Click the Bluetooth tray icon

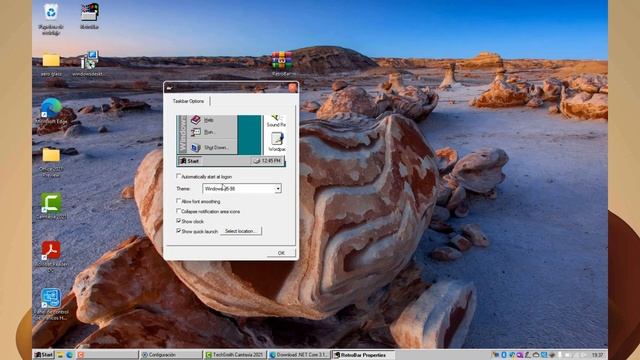coord(504,355)
